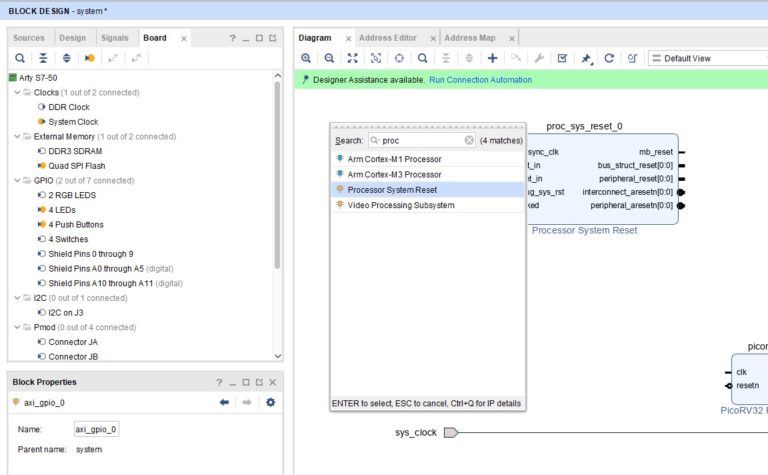Click the zoom fit icon in Diagram

click(352, 58)
